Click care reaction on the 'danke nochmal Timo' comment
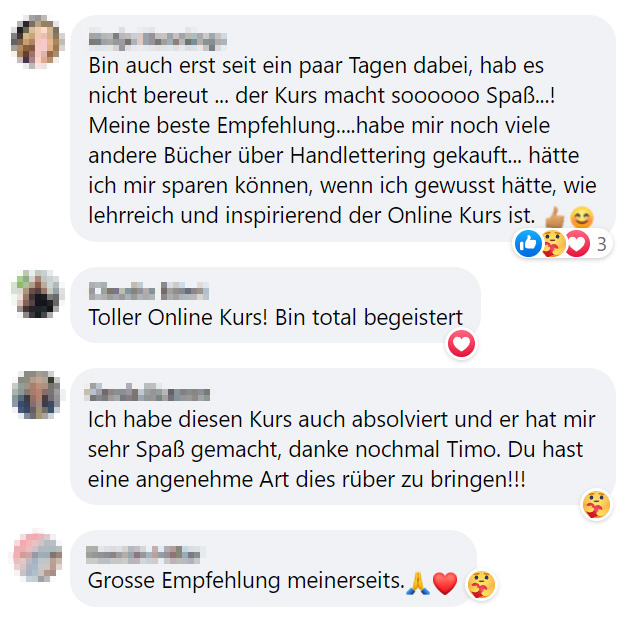This screenshot has width=629, height=629. (x=597, y=505)
